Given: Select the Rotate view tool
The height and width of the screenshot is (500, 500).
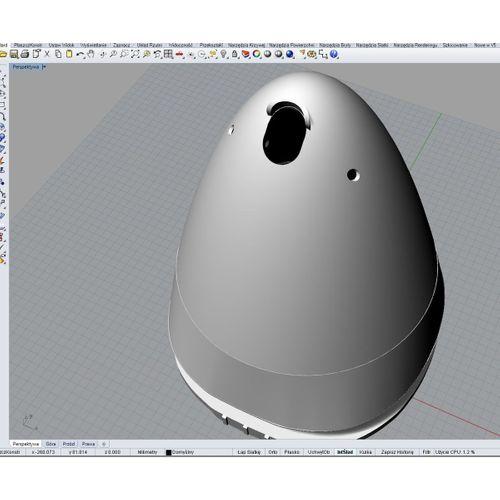Looking at the screenshot, I should (x=102, y=55).
